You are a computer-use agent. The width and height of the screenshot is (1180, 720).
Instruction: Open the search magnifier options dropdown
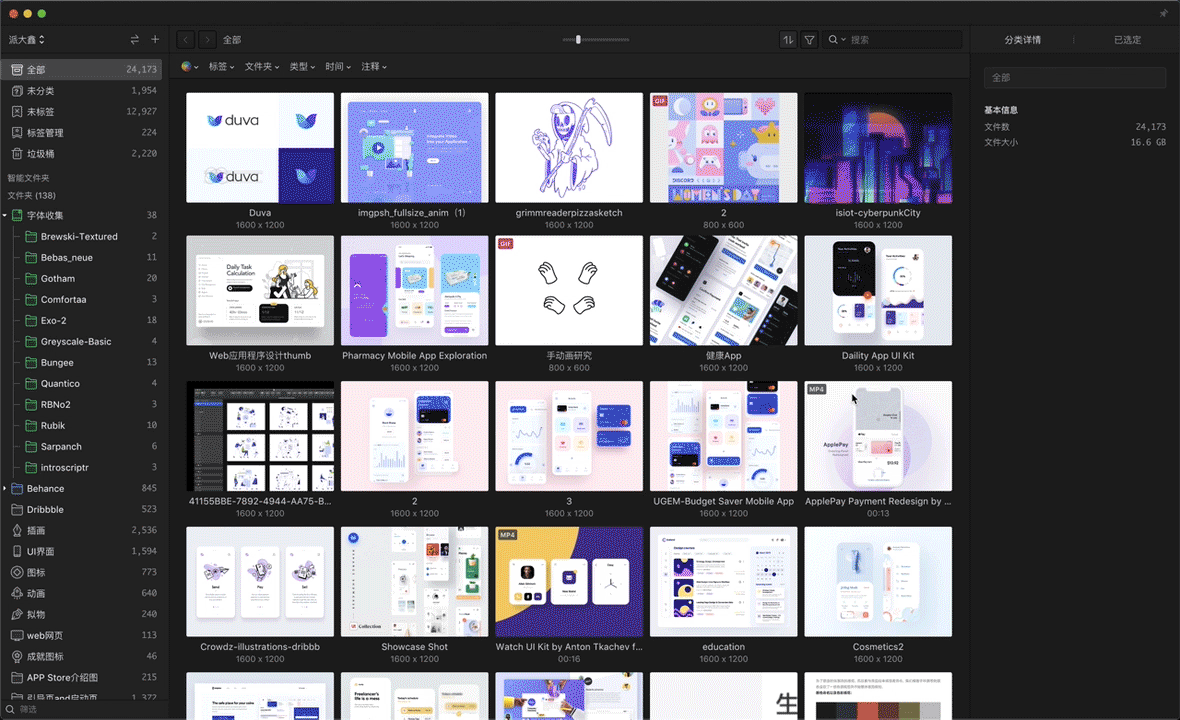click(x=836, y=39)
